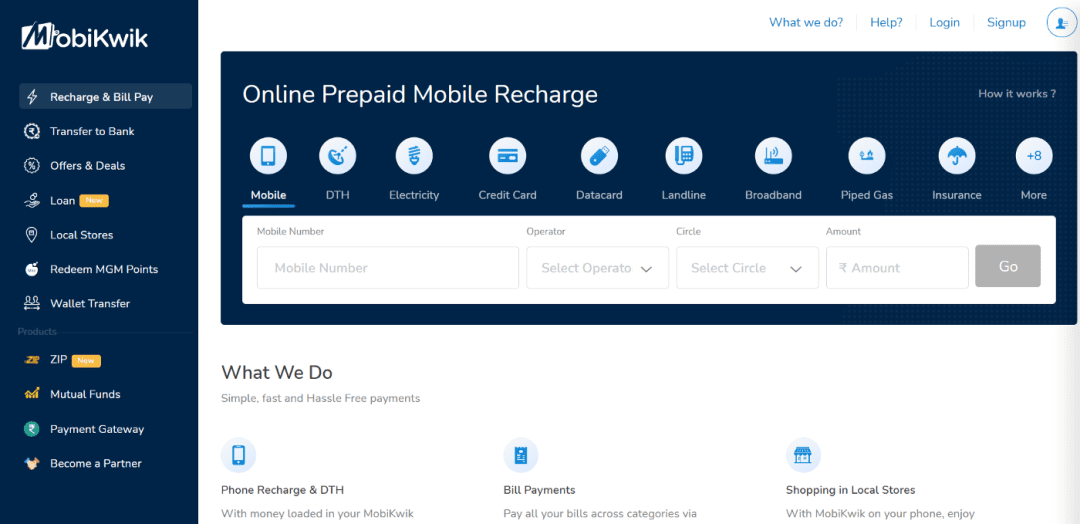This screenshot has width=1080, height=524.
Task: Open the Insurance umbrella icon
Action: (957, 156)
